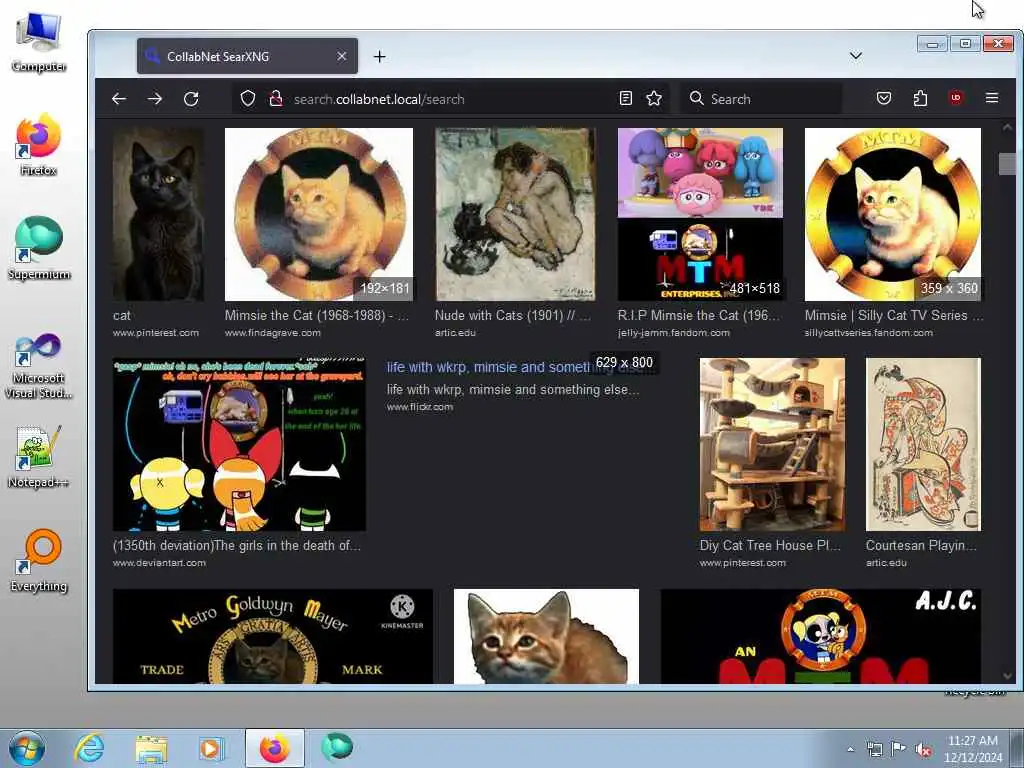Bookmark this page with the star icon
1024x768 pixels.
point(654,99)
